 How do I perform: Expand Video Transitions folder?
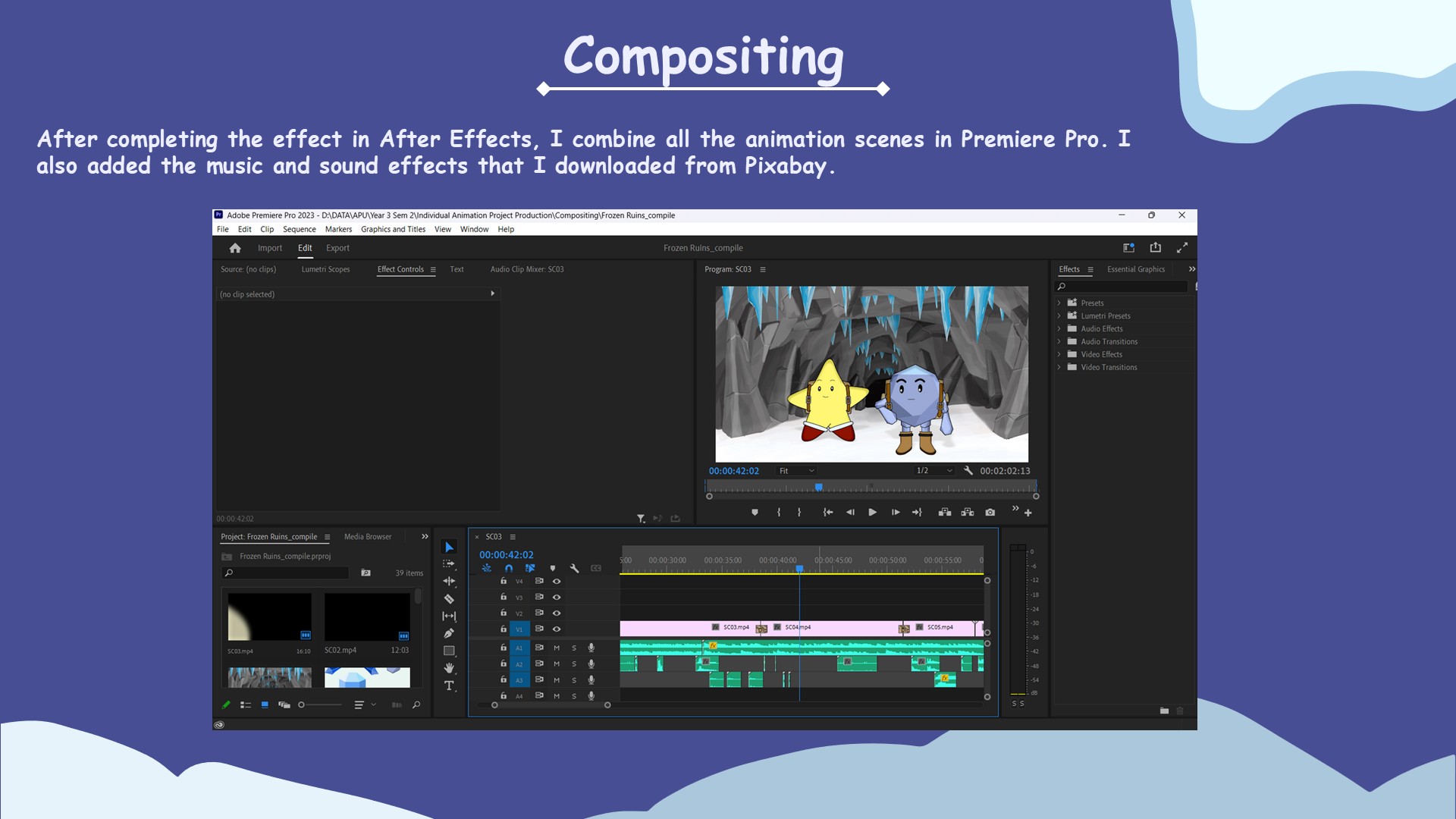tap(1059, 368)
